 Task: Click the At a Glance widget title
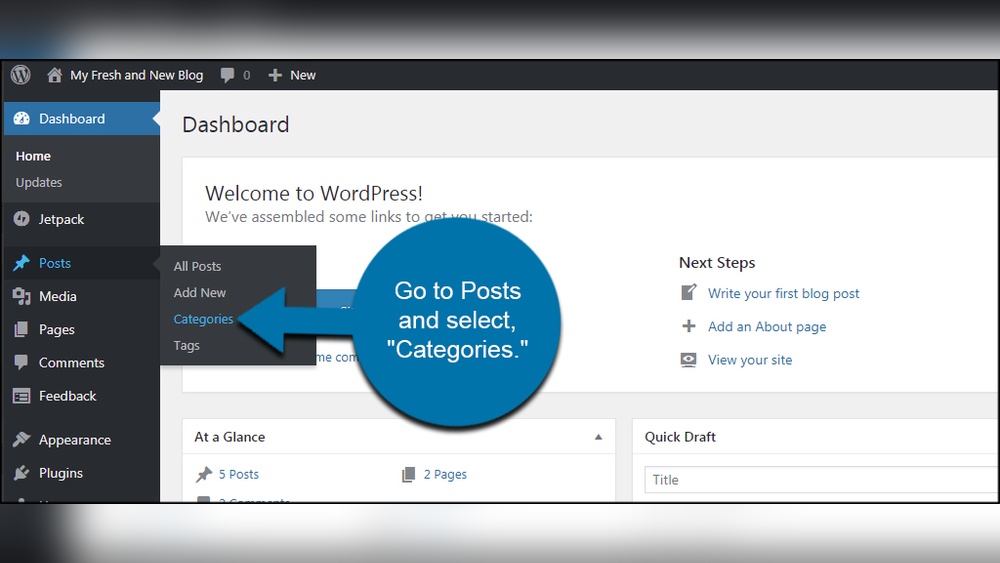coord(230,437)
